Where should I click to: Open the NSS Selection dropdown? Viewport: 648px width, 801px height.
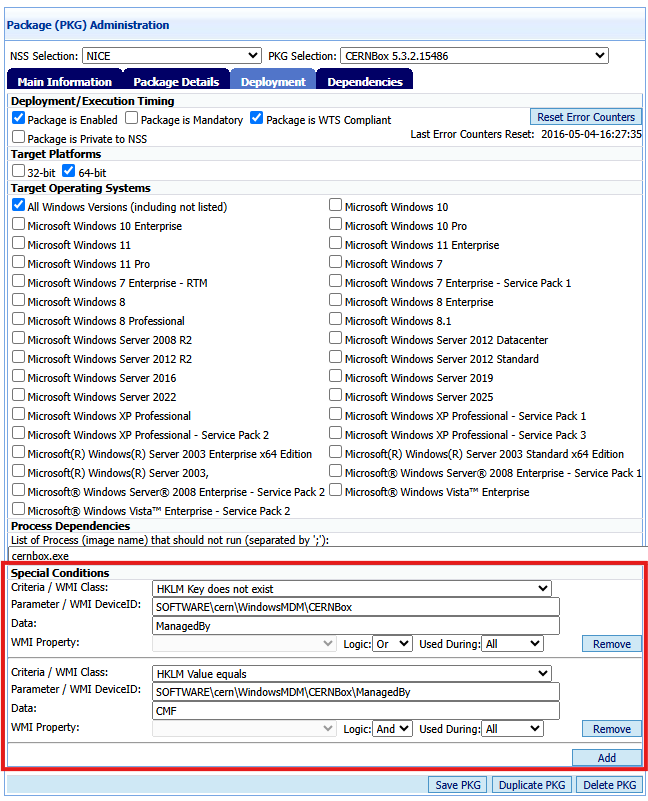click(171, 55)
